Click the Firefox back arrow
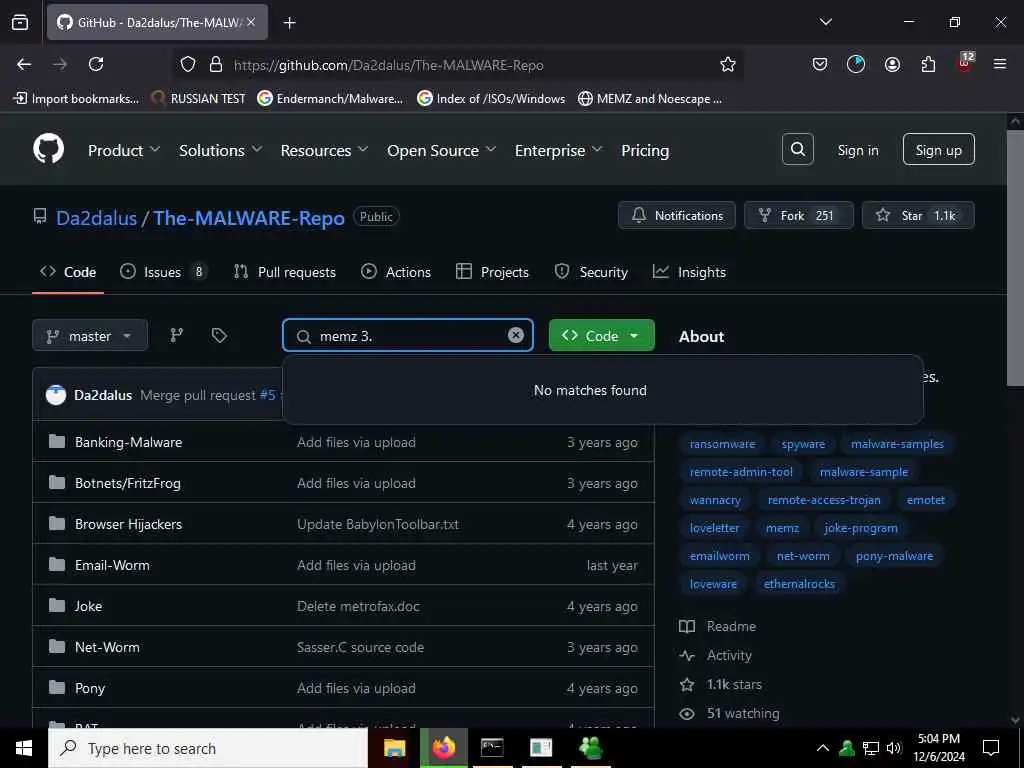This screenshot has height=768, width=1024. [x=24, y=64]
